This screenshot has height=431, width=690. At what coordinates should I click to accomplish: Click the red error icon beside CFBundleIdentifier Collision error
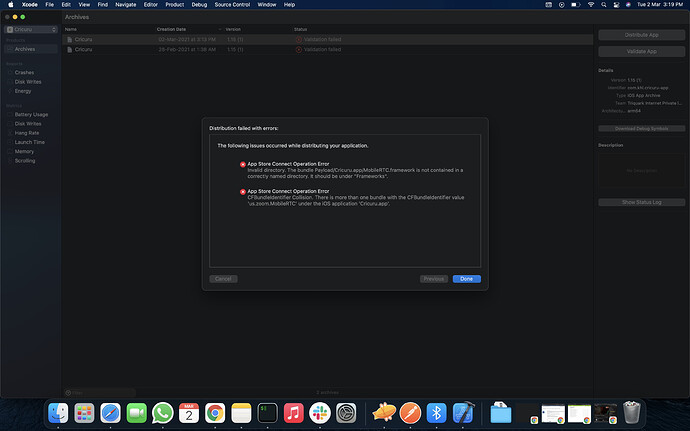pos(242,192)
